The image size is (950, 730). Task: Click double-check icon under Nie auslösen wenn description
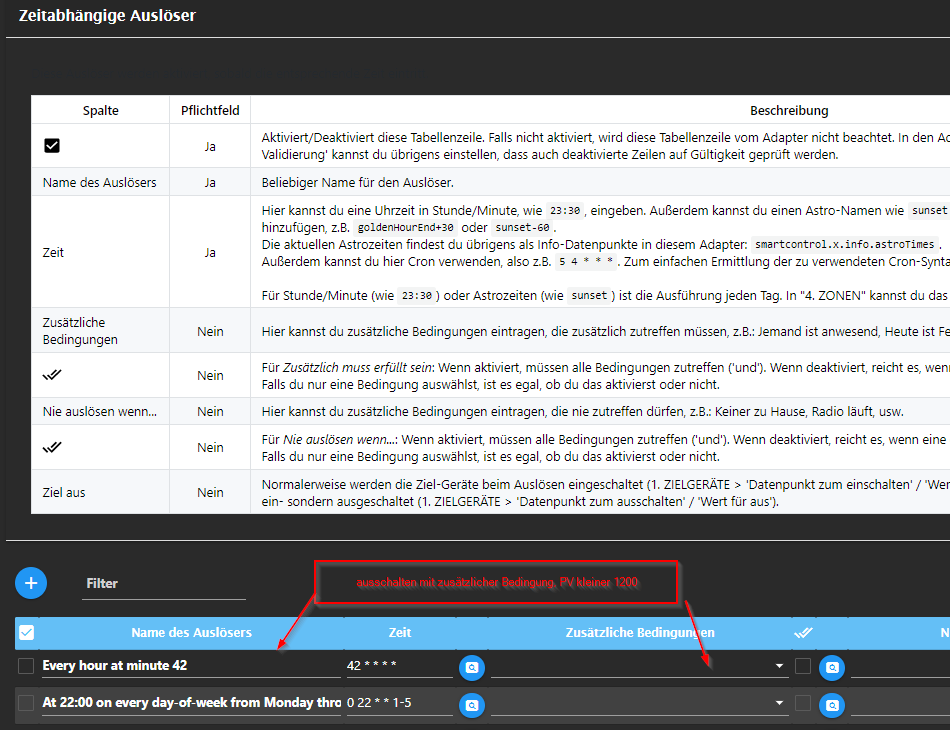click(x=52, y=447)
